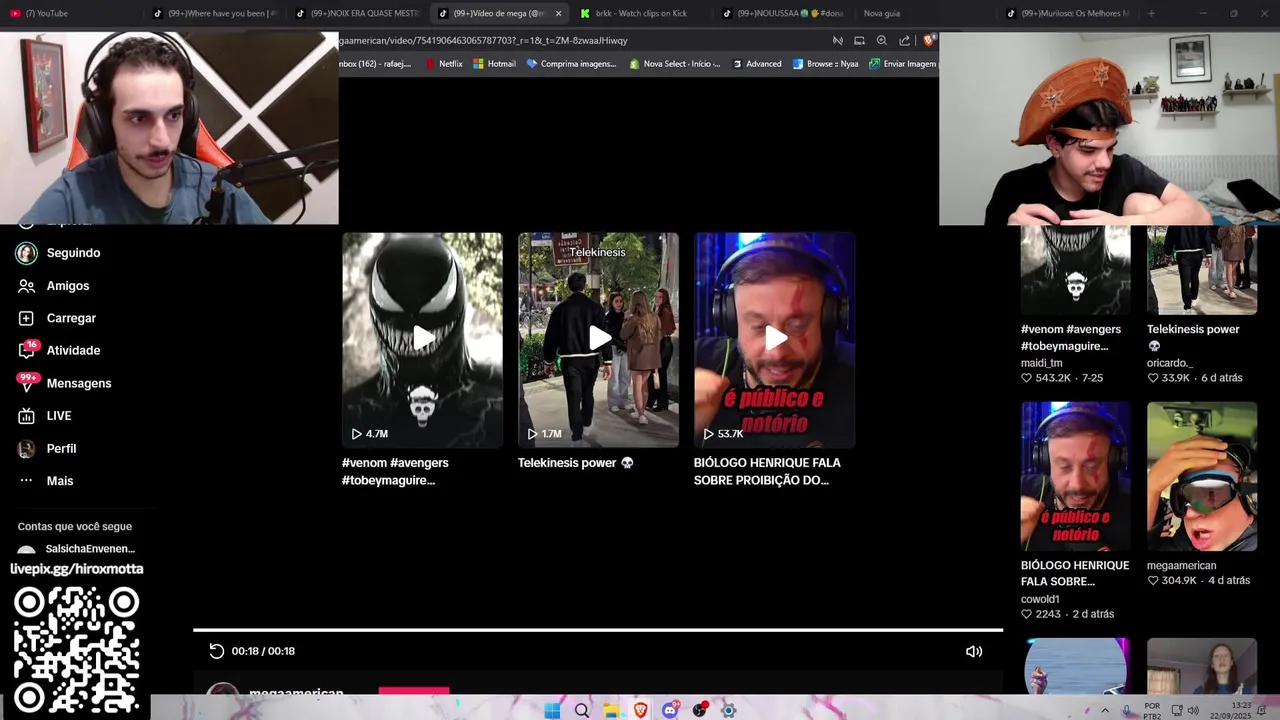Open the SalsichaEnvenen... followed account

[x=76, y=550]
